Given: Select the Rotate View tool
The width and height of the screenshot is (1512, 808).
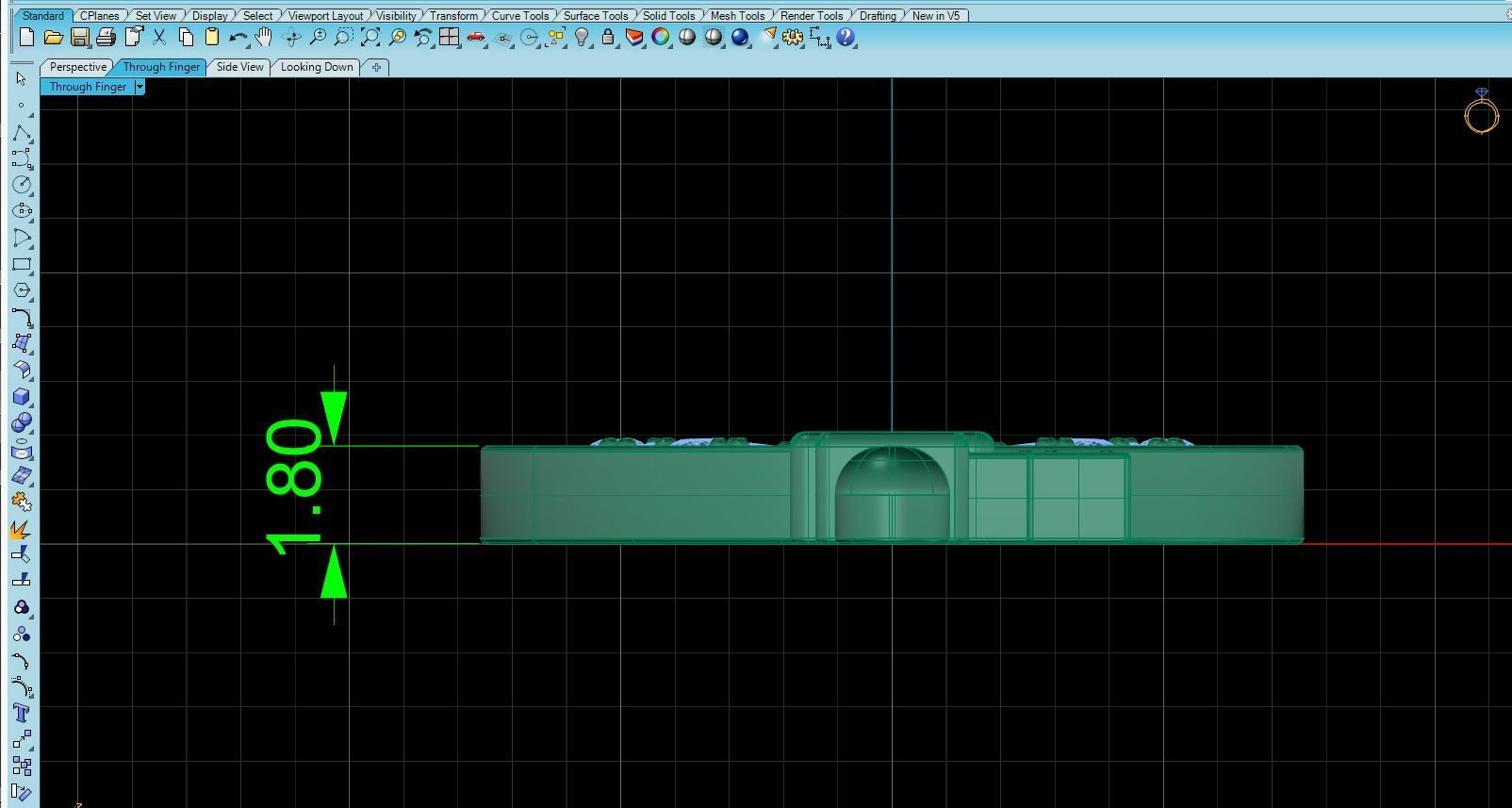Looking at the screenshot, I should point(291,38).
